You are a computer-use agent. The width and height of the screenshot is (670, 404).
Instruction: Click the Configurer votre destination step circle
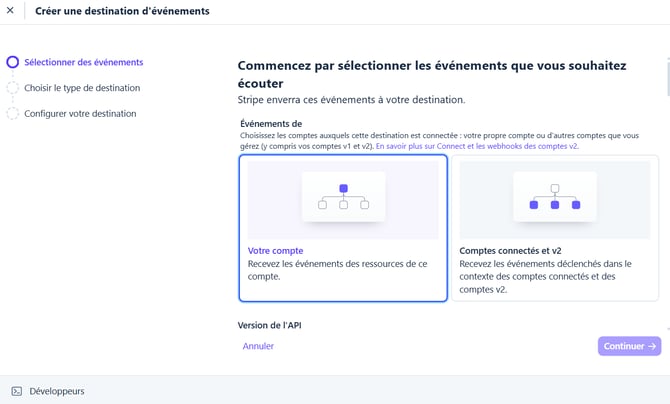click(x=12, y=114)
